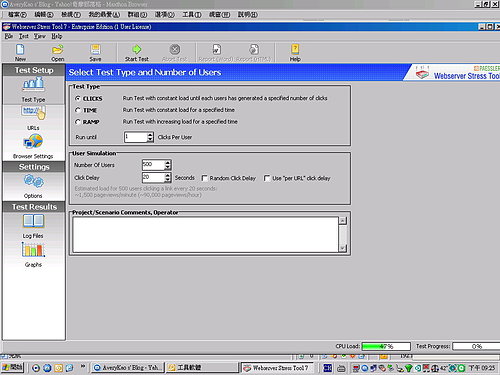Click the taskbar clock
The width and height of the screenshot is (500, 375).
[x=482, y=368]
